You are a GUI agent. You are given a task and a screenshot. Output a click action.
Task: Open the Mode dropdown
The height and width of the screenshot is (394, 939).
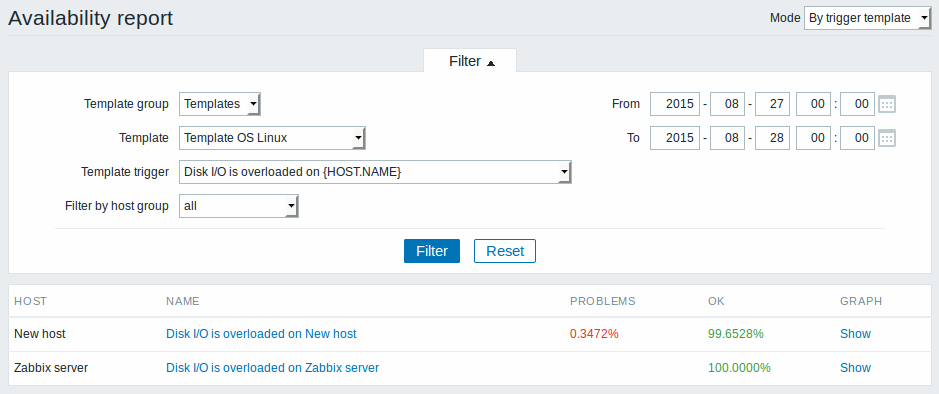coord(867,18)
